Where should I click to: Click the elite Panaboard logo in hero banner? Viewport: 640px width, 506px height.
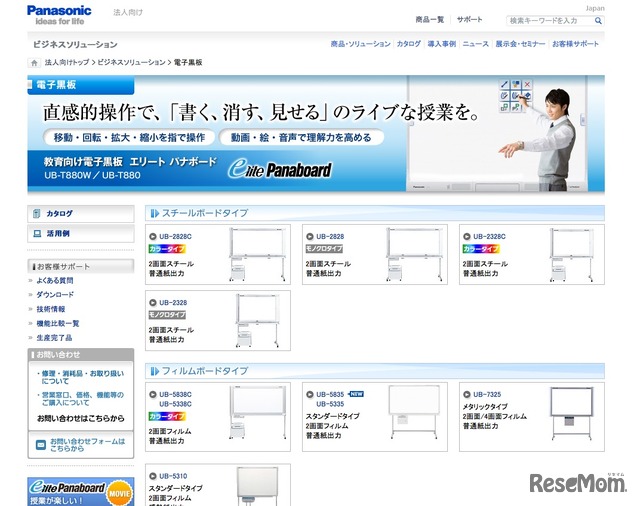[279, 169]
